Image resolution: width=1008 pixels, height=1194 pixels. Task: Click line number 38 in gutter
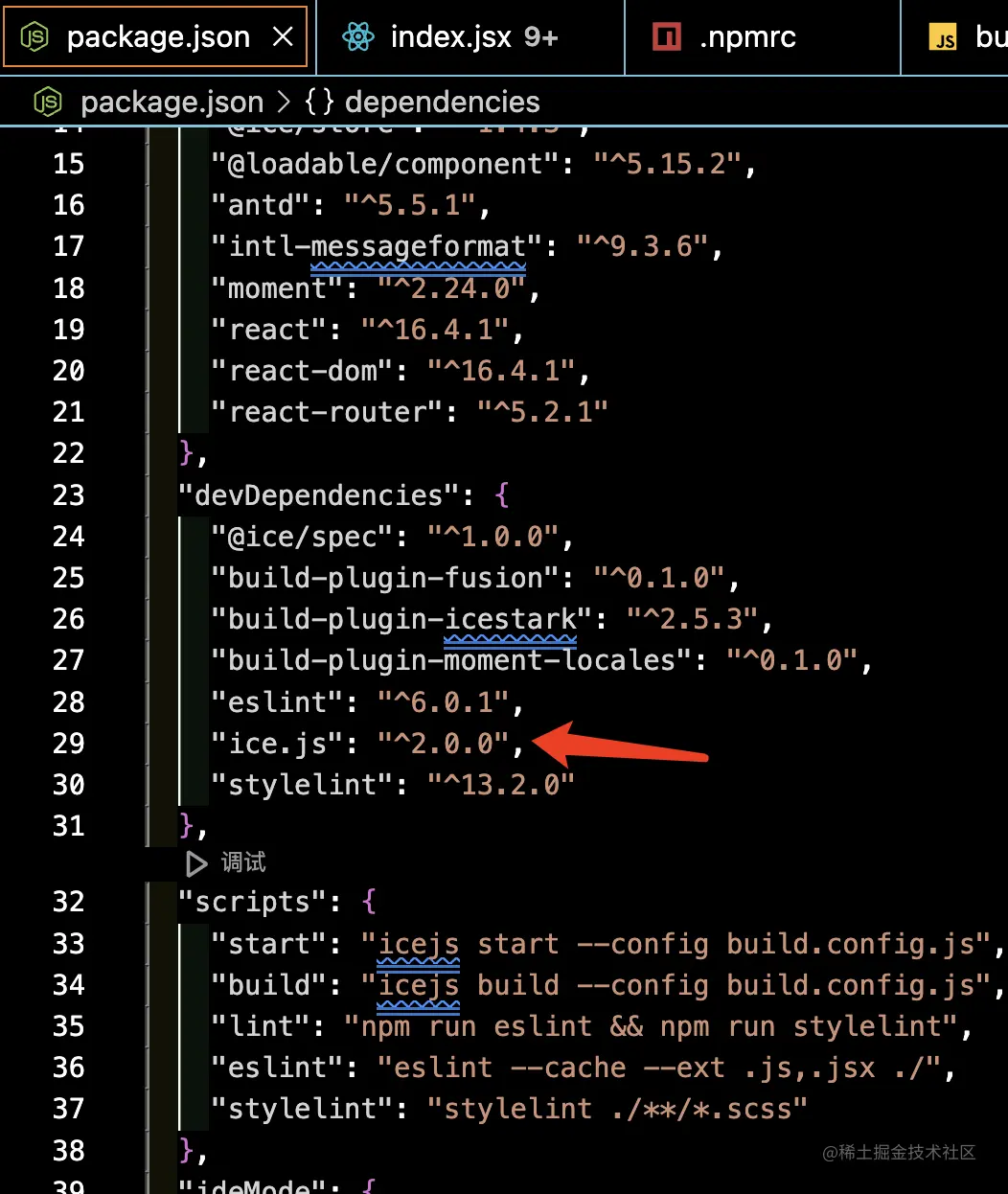pyautogui.click(x=69, y=1150)
